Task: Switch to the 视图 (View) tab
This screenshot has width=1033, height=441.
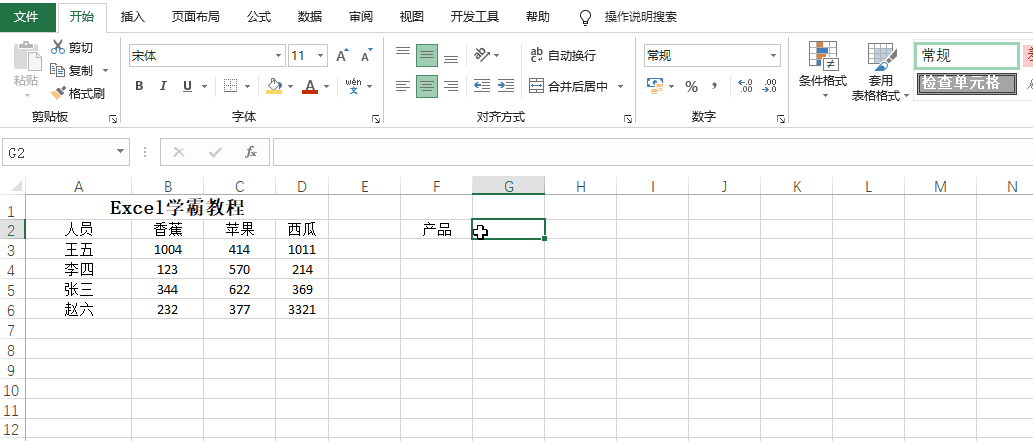Action: point(412,17)
